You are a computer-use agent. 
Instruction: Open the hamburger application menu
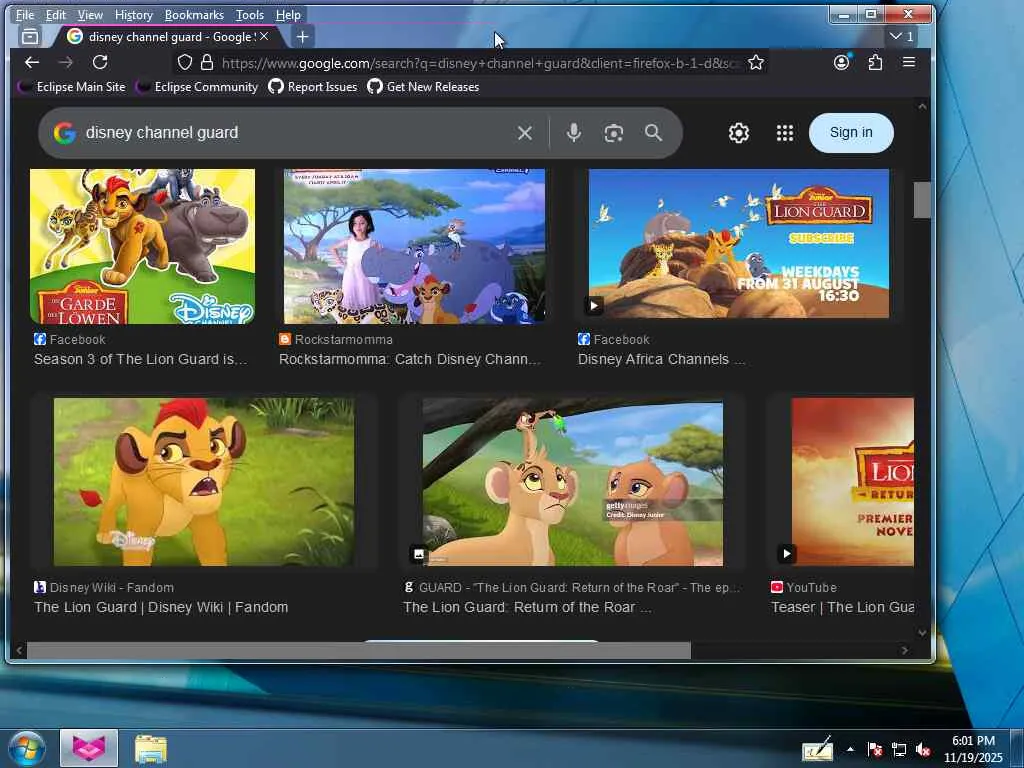[x=908, y=62]
